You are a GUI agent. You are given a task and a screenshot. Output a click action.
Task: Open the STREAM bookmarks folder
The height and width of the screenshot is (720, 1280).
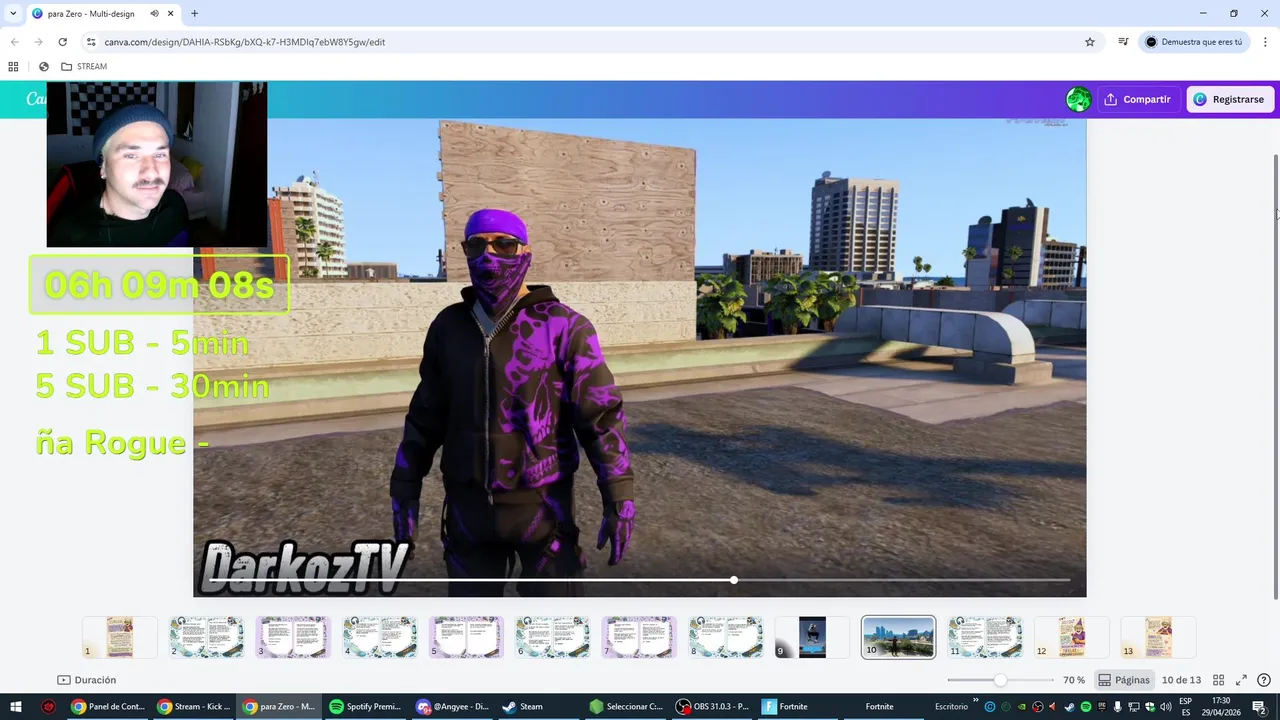click(83, 66)
